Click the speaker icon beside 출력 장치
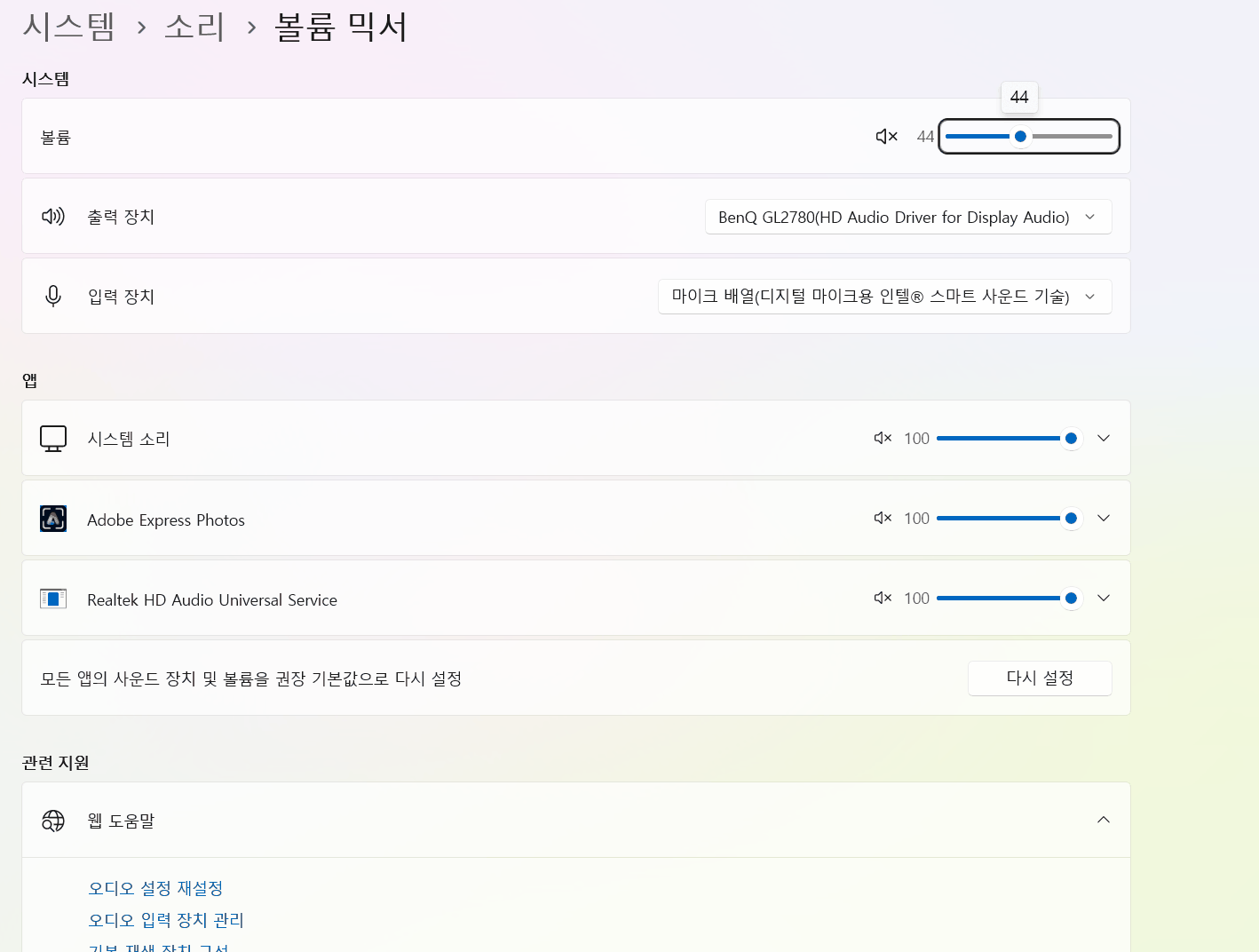 coord(53,216)
